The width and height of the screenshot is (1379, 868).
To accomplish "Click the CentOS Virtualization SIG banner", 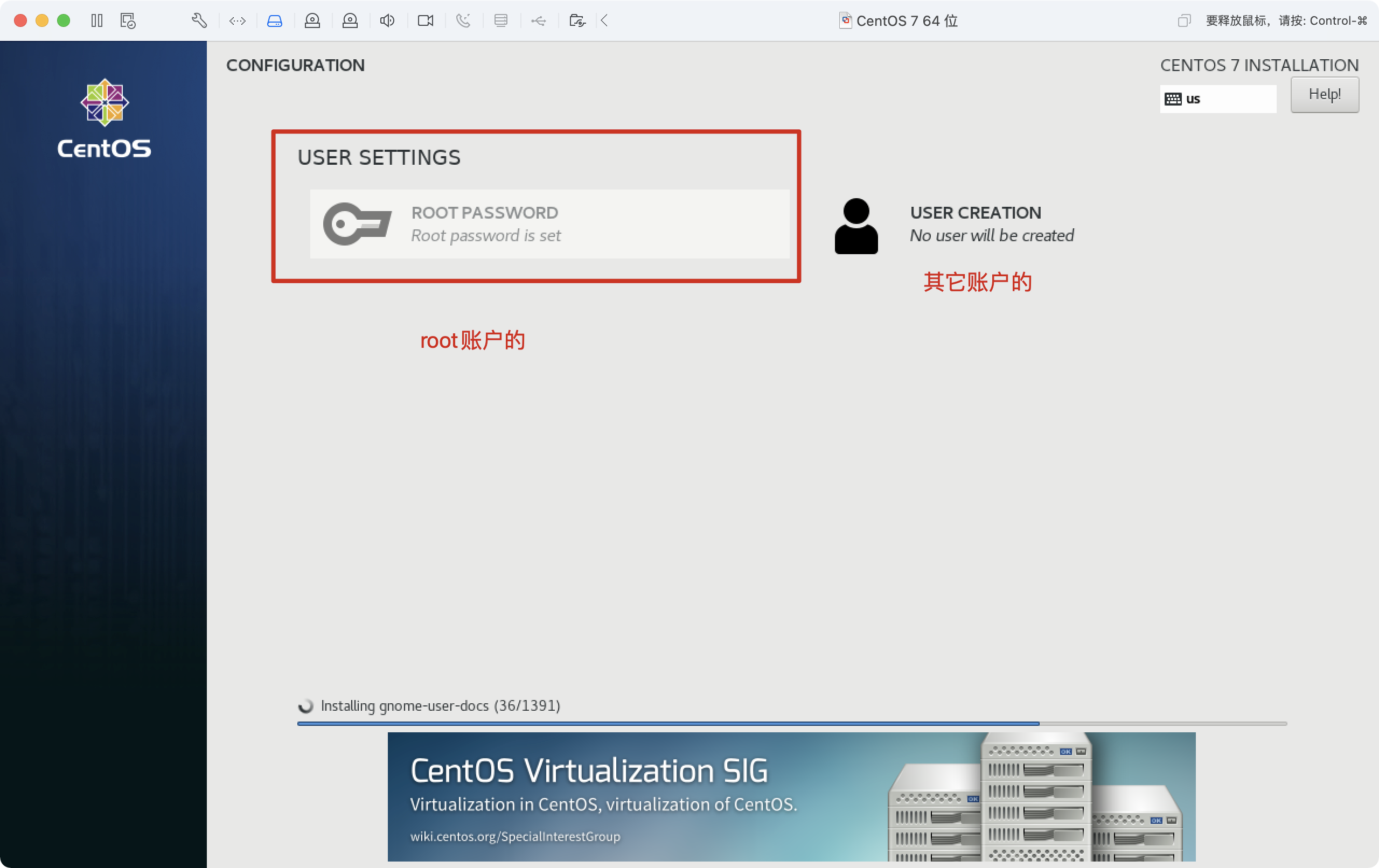I will click(791, 796).
